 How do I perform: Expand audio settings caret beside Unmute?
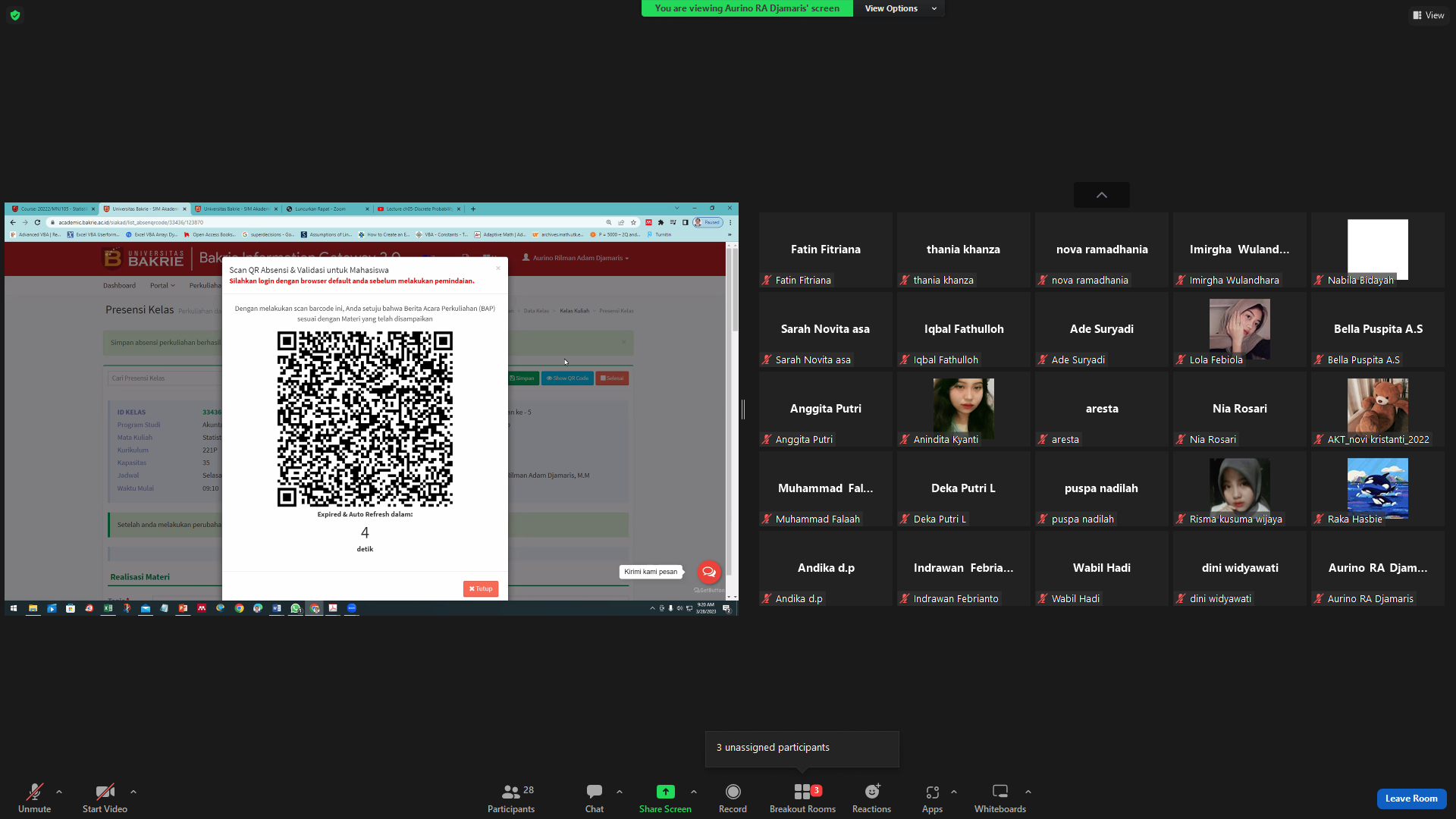coord(59,792)
